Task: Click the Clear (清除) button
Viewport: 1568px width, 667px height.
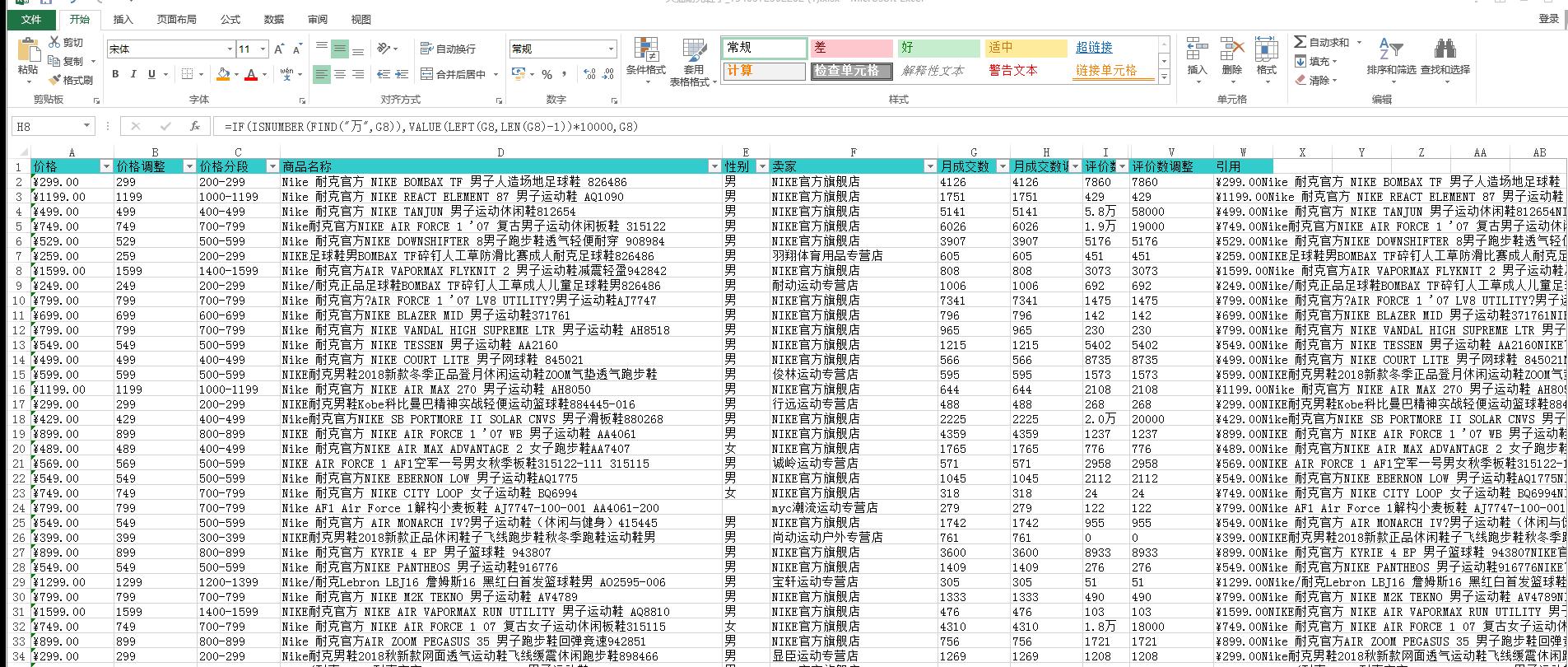Action: (x=1314, y=80)
